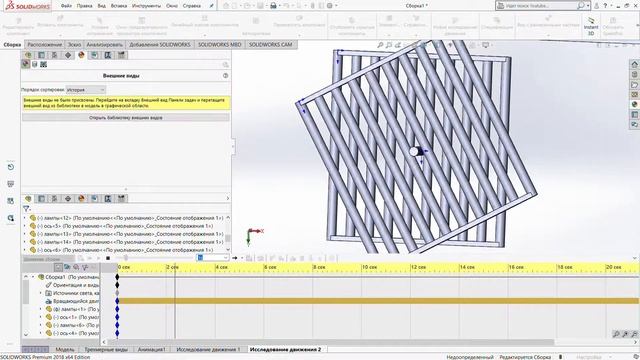Switch to SOLIDWORKS MBD ribbon tab
The width and height of the screenshot is (640, 360).
point(220,44)
